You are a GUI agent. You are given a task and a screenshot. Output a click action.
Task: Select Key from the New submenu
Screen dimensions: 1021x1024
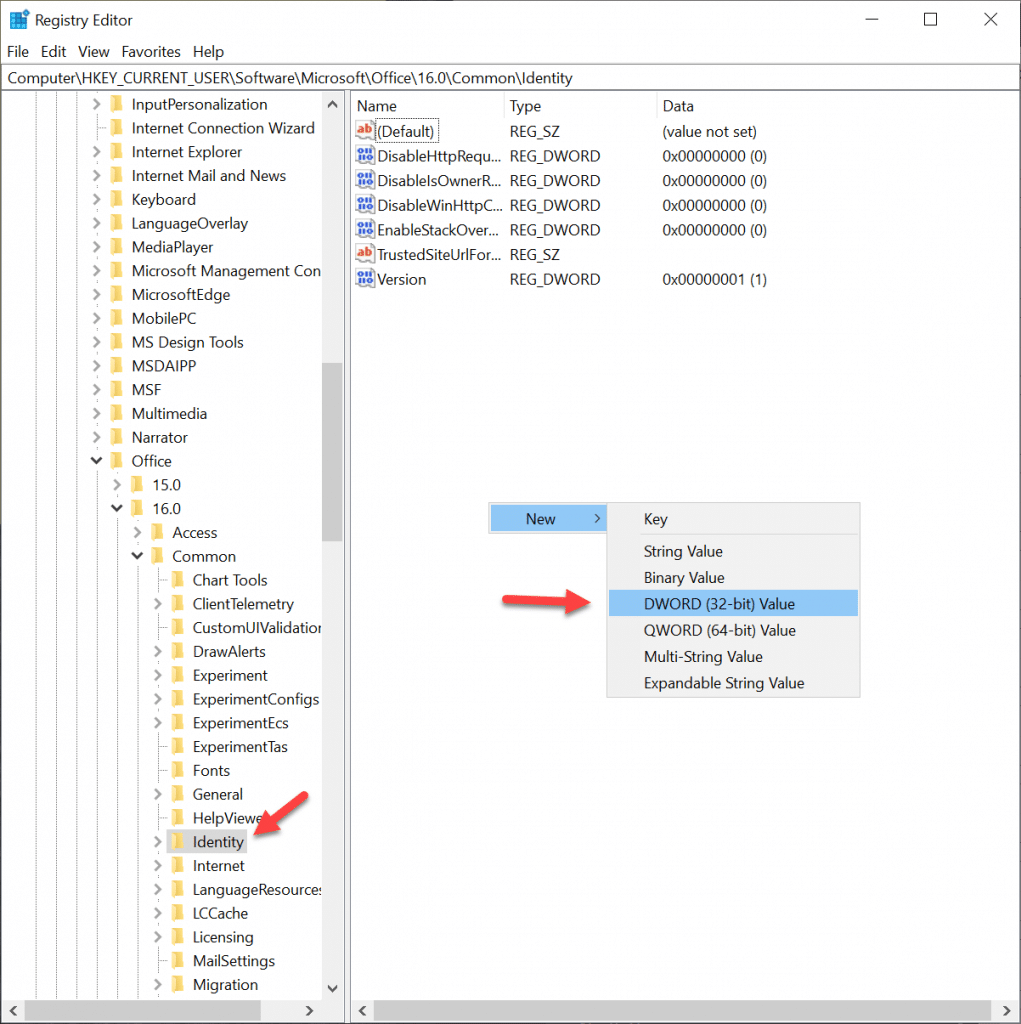tap(655, 518)
